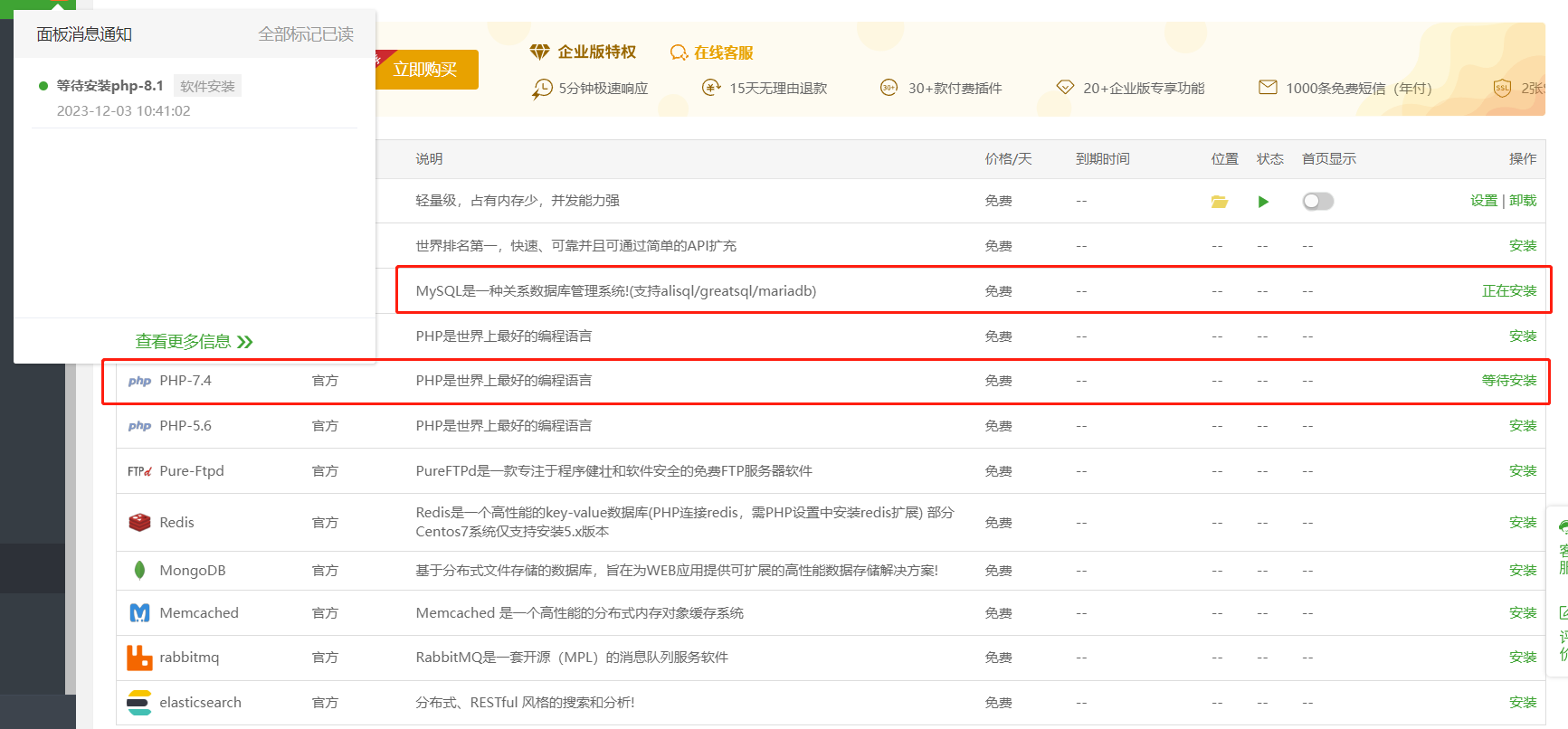Click the green dot beside 等待安装php-8.1
Viewport: 1568px width, 729px height.
(43, 86)
